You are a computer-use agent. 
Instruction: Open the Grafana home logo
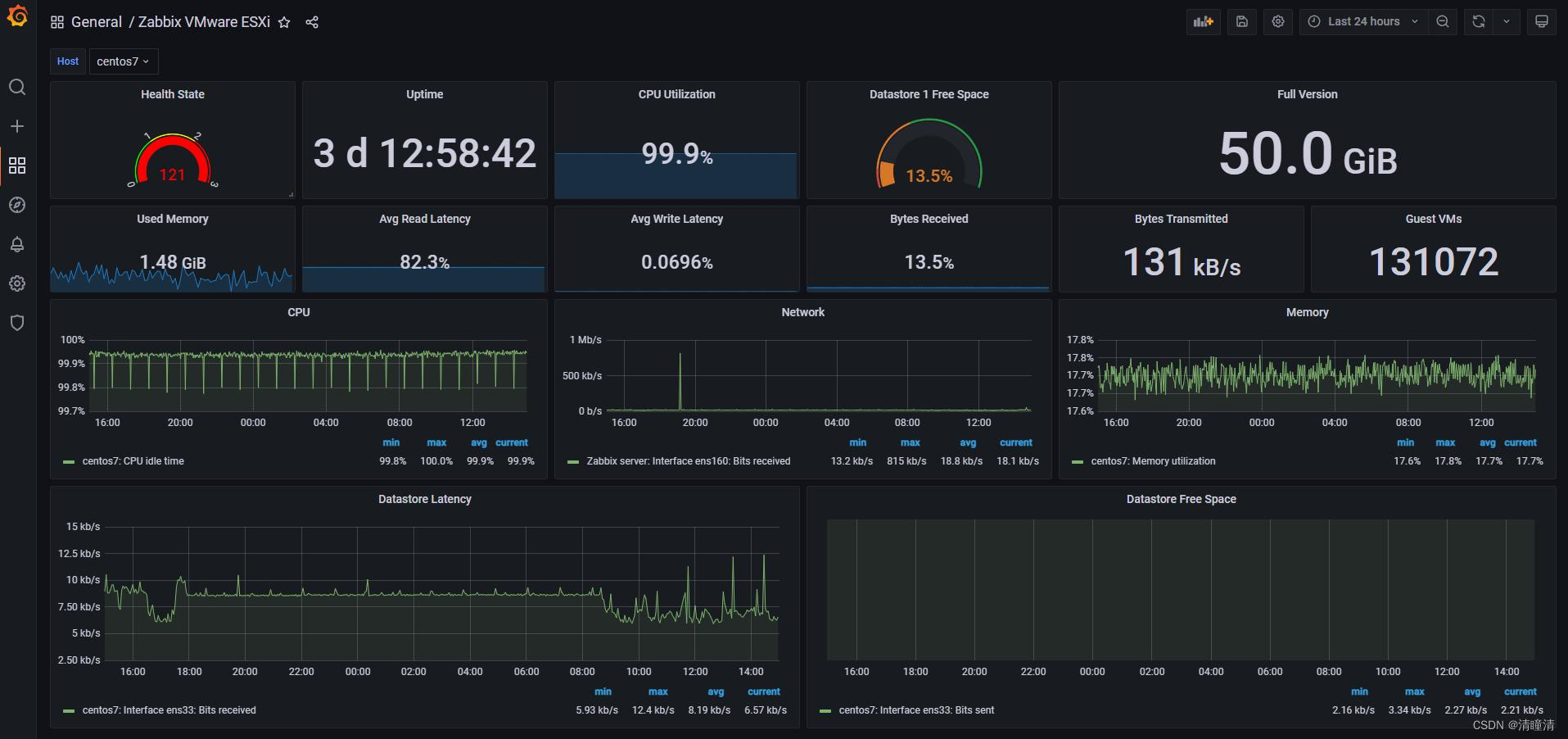point(17,16)
